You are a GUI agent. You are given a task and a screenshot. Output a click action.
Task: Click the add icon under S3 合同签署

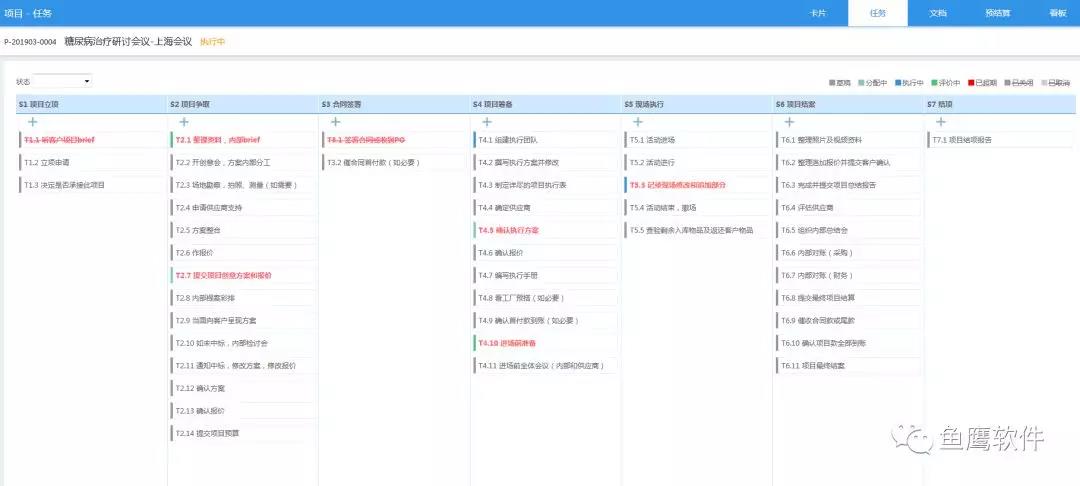pos(336,121)
